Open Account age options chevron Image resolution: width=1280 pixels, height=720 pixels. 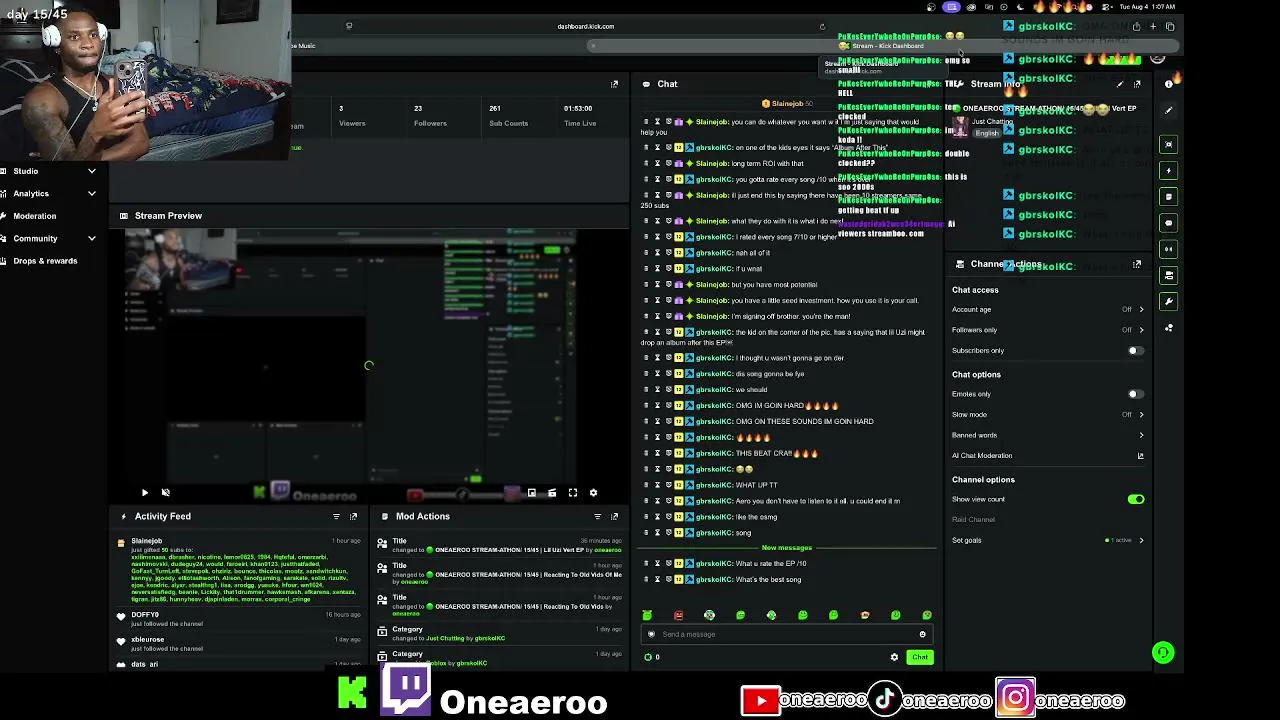click(1141, 310)
